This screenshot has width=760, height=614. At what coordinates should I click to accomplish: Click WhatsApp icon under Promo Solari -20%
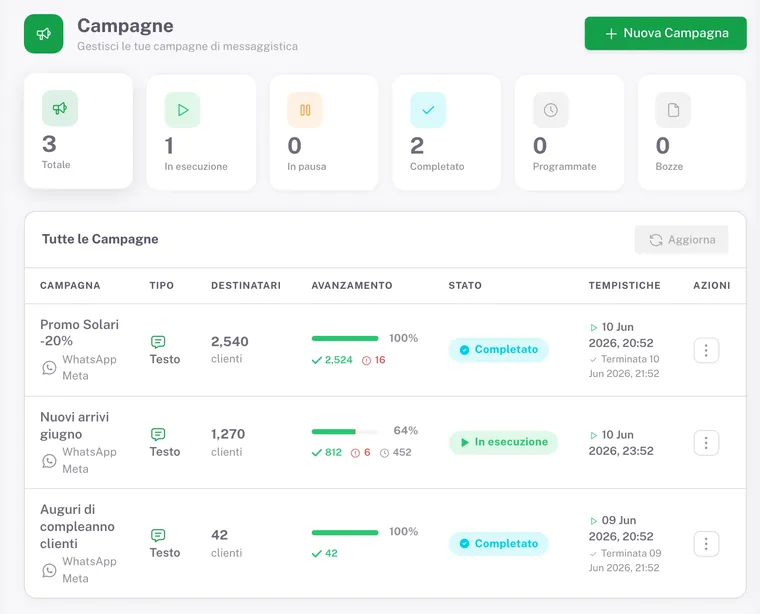49,368
